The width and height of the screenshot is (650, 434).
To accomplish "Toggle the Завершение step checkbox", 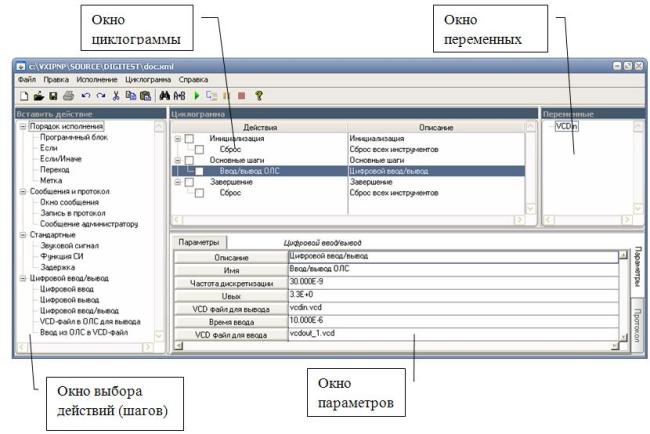I will (x=189, y=182).
